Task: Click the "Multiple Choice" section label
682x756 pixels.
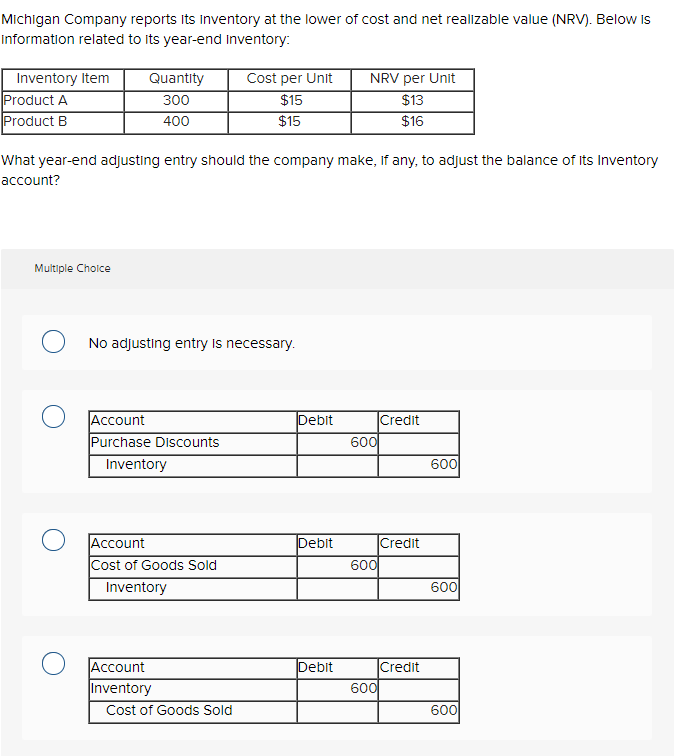Action: tap(72, 268)
